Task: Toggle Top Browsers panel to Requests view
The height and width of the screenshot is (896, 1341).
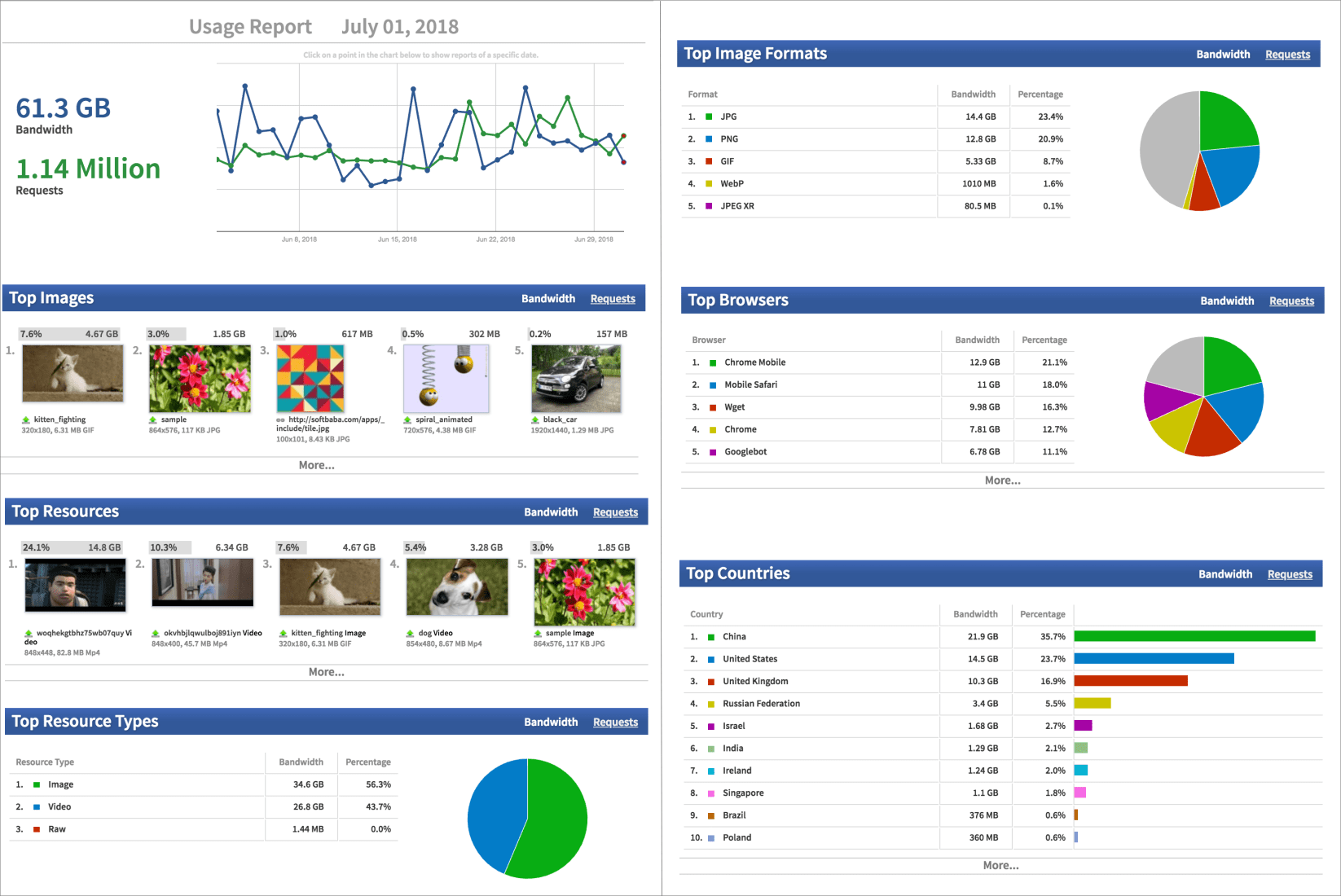Action: [1291, 301]
